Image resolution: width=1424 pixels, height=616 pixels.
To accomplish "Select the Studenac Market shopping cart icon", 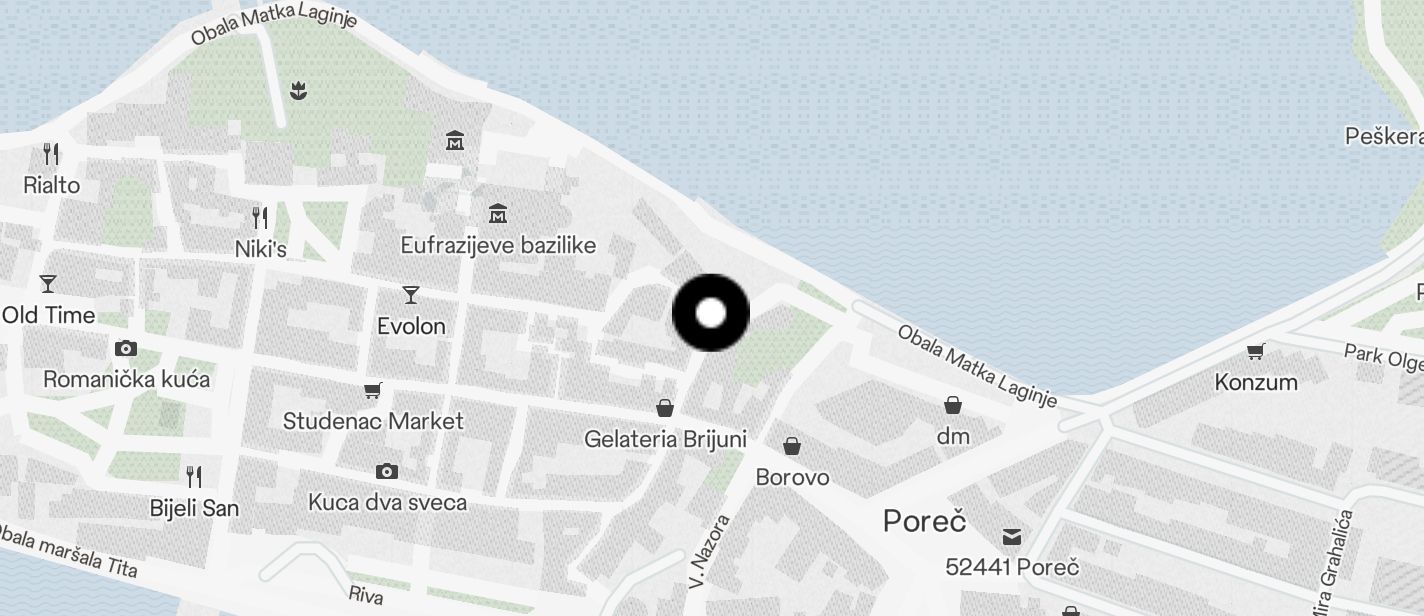I will point(373,390).
